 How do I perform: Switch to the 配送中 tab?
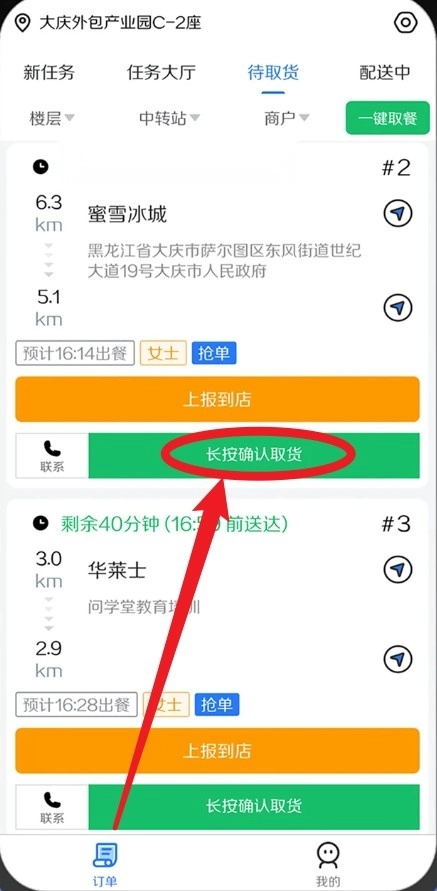pos(385,73)
